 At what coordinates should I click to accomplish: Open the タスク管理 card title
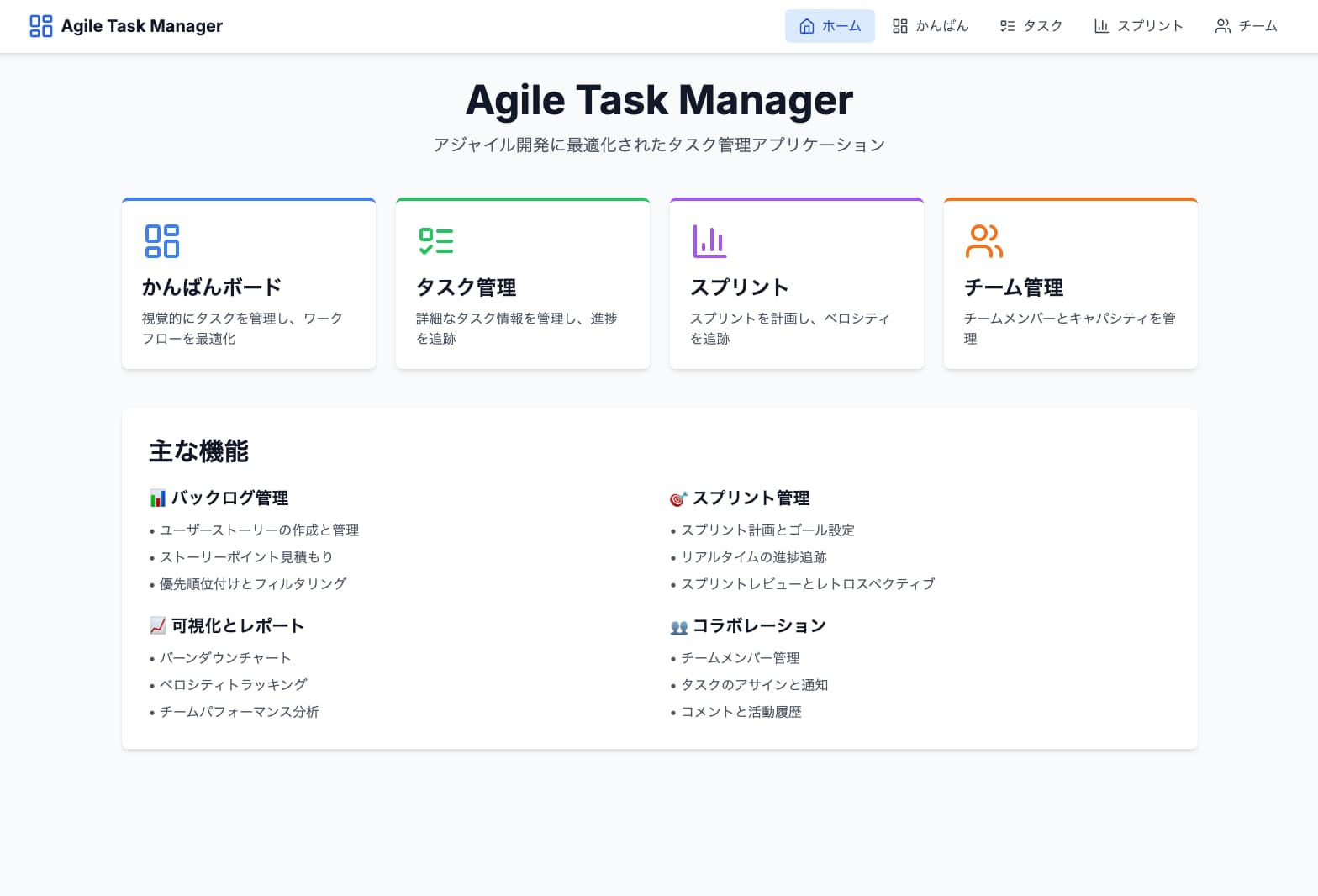click(x=467, y=287)
